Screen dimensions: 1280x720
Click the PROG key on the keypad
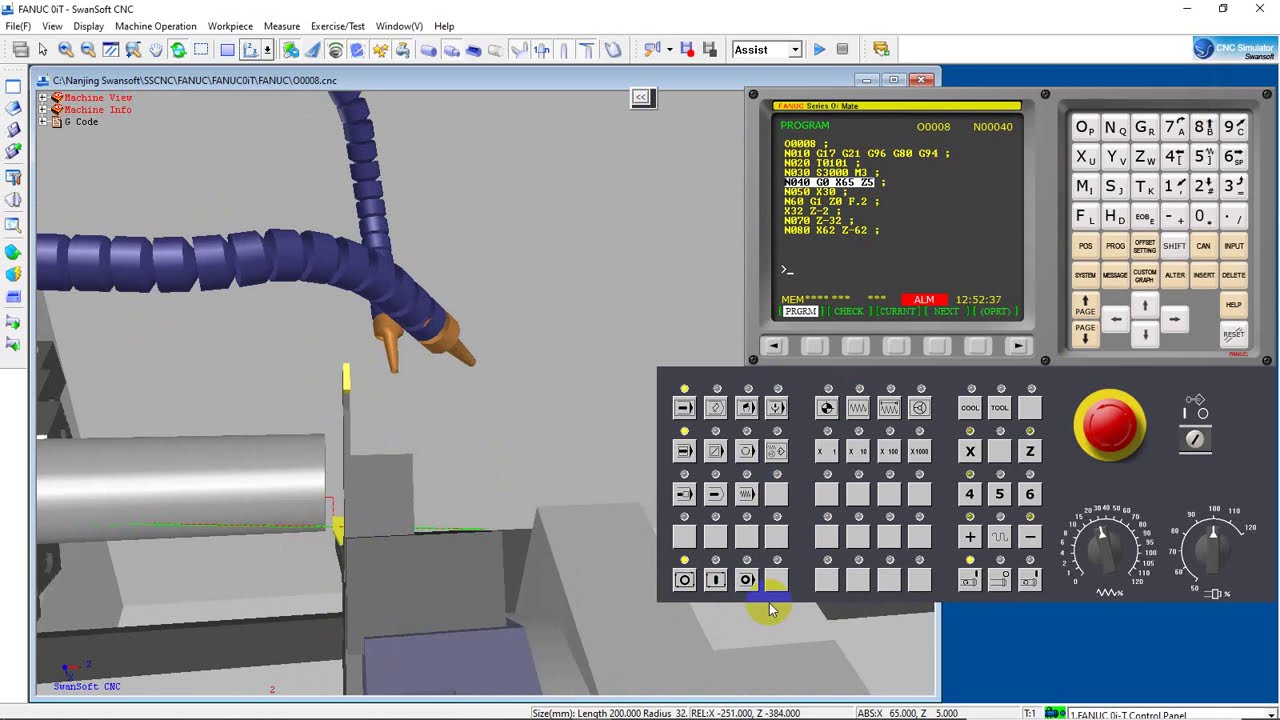[1115, 246]
